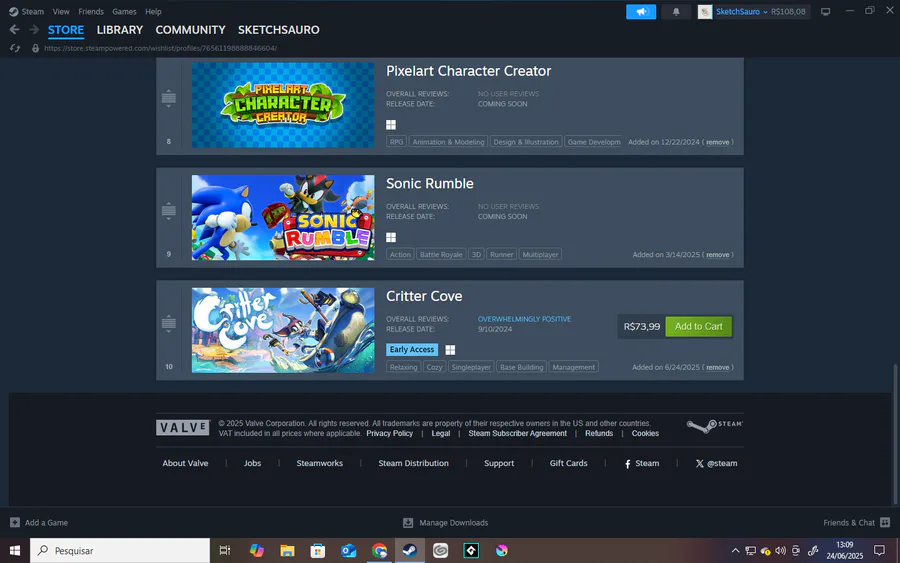Open Steam's Facebook link in footer
Screen dimensions: 900x563
pyautogui.click(x=642, y=463)
